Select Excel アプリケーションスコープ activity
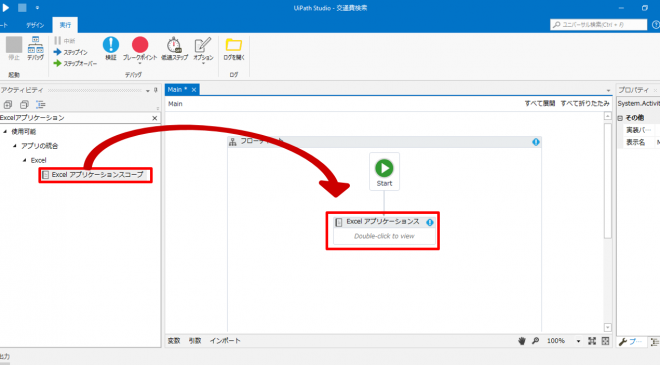Viewport: 660px width, 365px height. pos(95,175)
